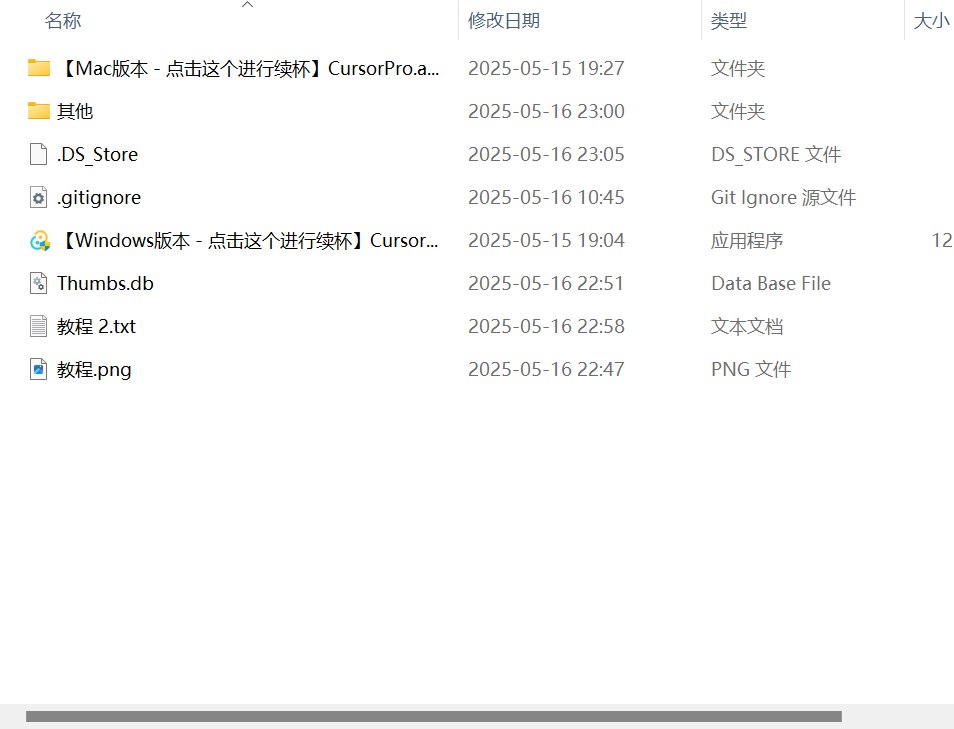Screen dimensions: 954x729
Task: Click the 教程.png image file icon
Action: (38, 369)
